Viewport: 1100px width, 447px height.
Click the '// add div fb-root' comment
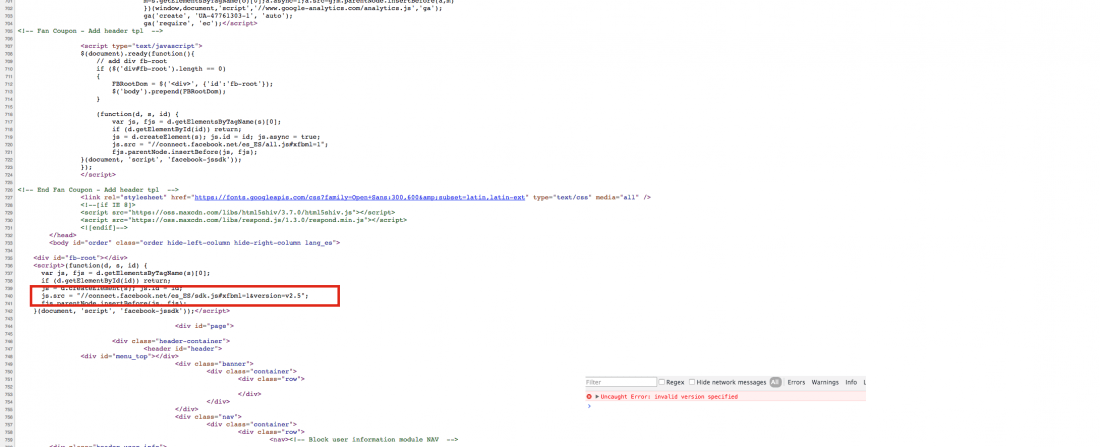pyautogui.click(x=130, y=61)
